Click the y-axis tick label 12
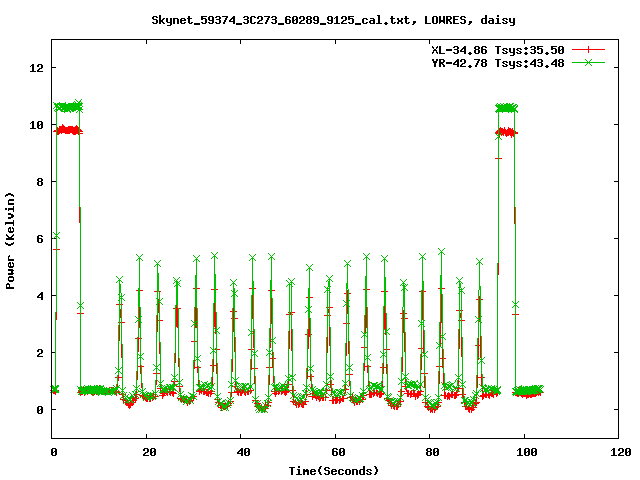 pyautogui.click(x=36, y=68)
